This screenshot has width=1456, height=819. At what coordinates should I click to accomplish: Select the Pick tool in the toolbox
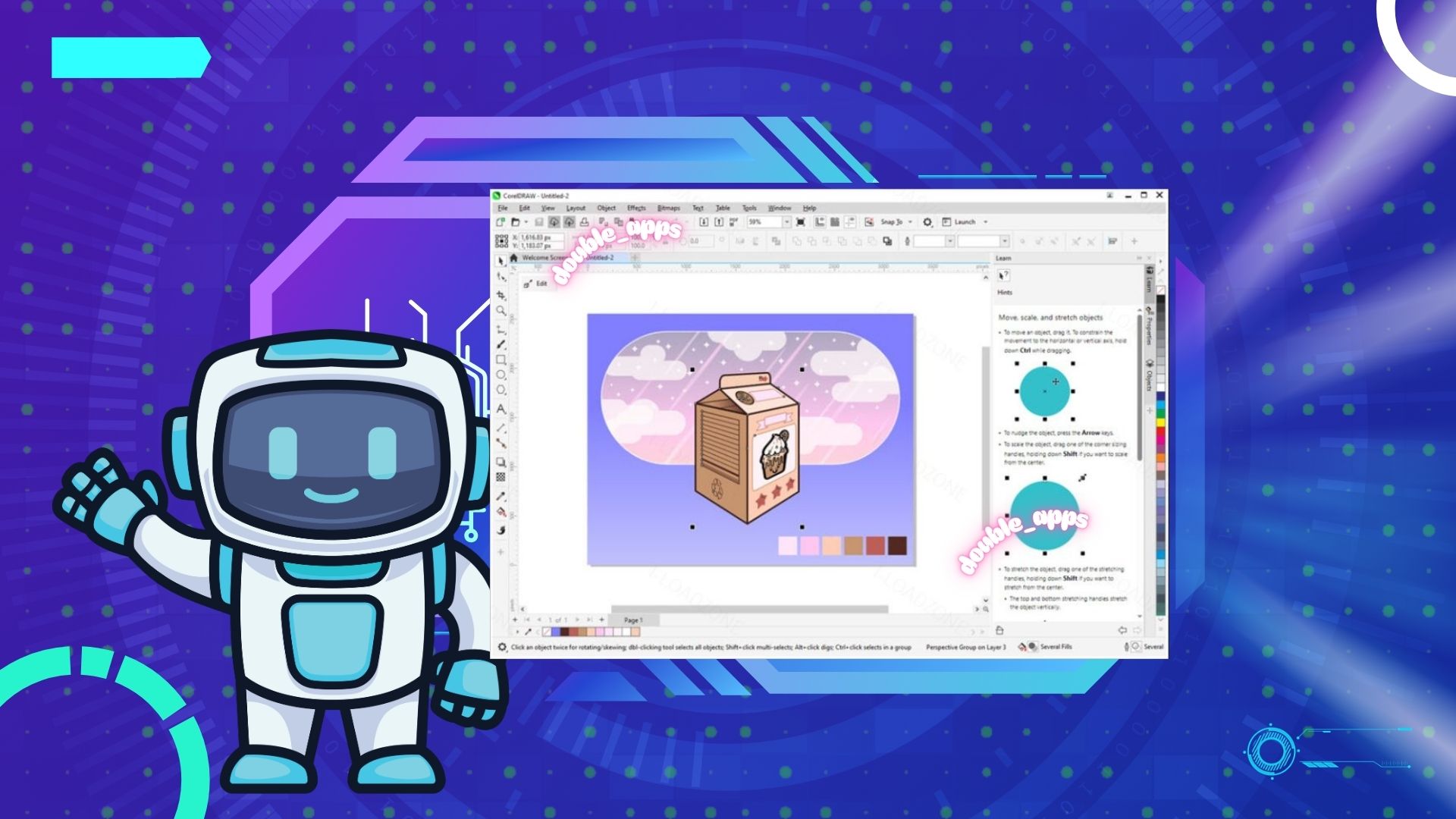(500, 261)
